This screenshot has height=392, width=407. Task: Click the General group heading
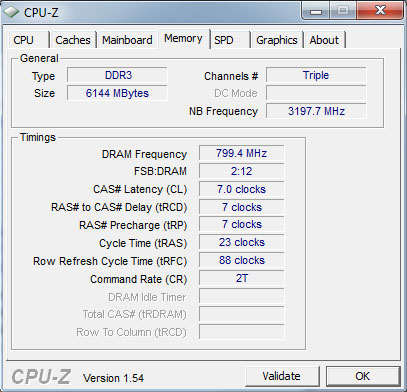39,58
